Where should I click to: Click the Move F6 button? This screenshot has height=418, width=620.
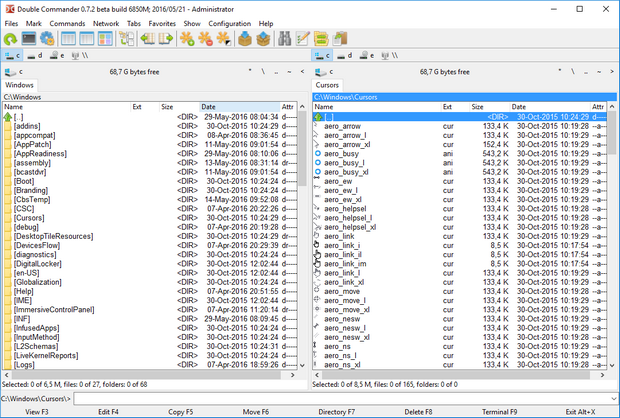point(256,412)
